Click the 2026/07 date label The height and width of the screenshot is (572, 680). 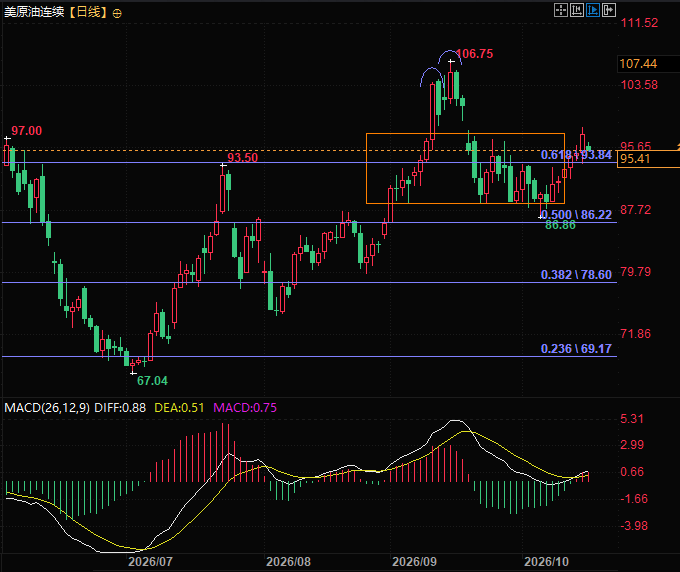click(x=150, y=562)
